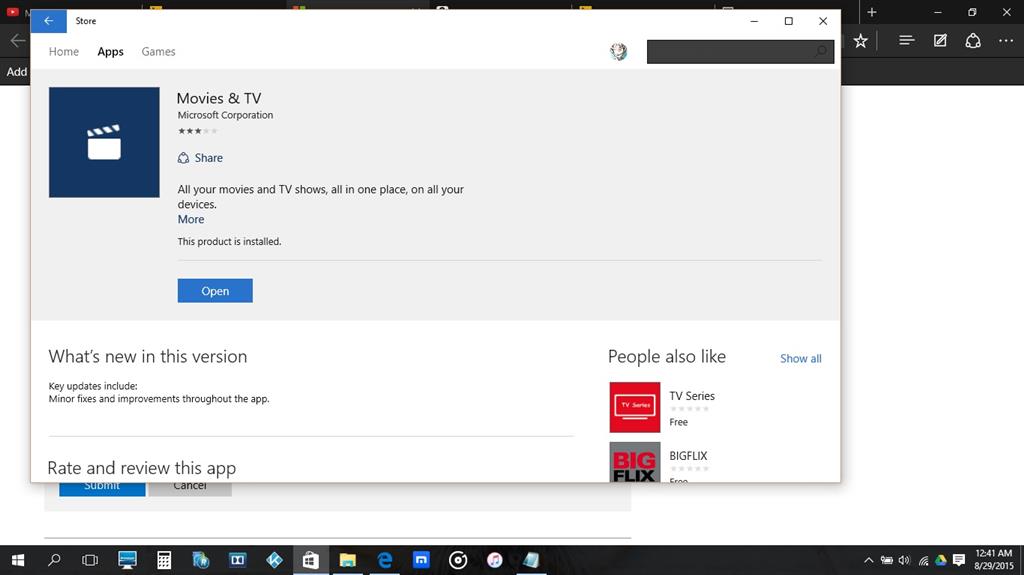Screen dimensions: 1024x575
Task: Open the Kodi taskbar icon
Action: [x=274, y=560]
